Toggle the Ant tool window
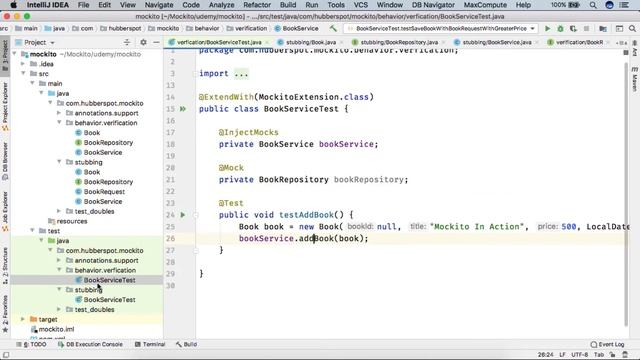Viewport: 640px width, 360px height. click(635, 49)
